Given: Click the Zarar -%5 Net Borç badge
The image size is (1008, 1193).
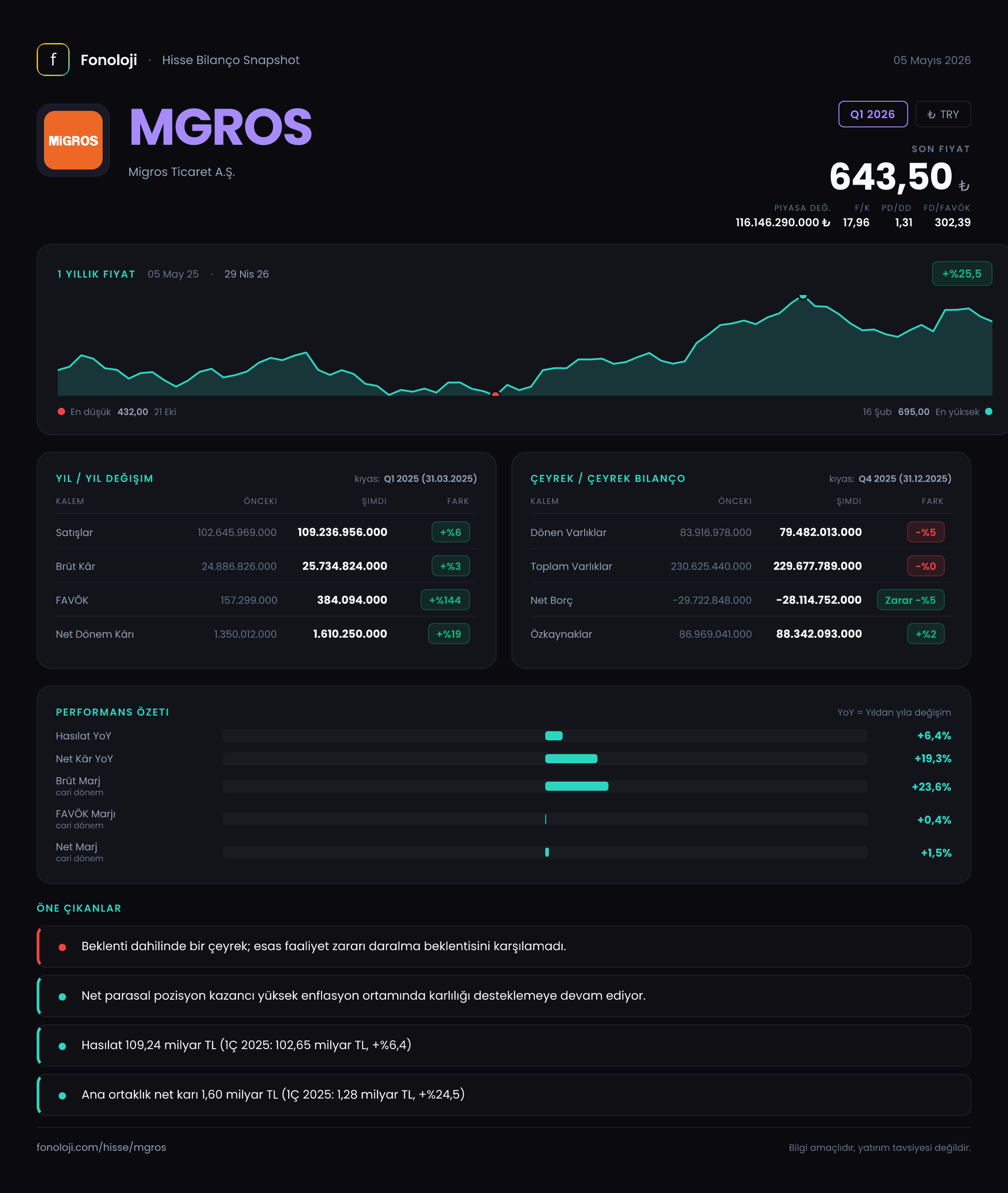Looking at the screenshot, I should (x=910, y=600).
